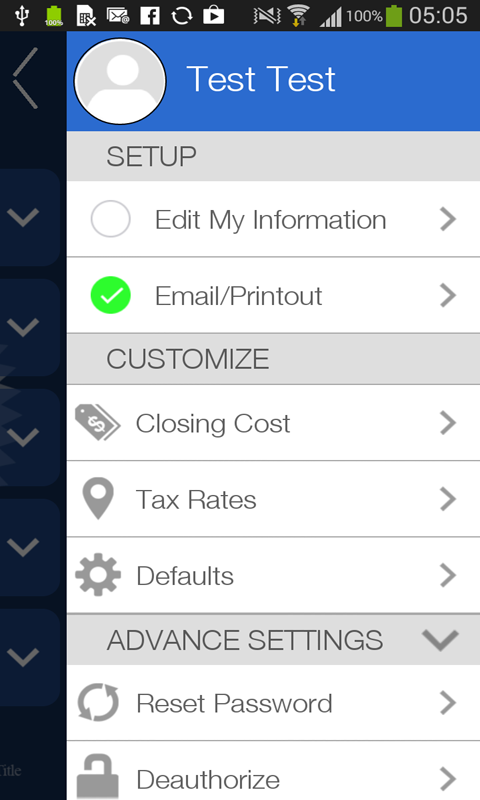This screenshot has width=480, height=800.
Task: Open the Edit My Information item
Action: [x=273, y=219]
